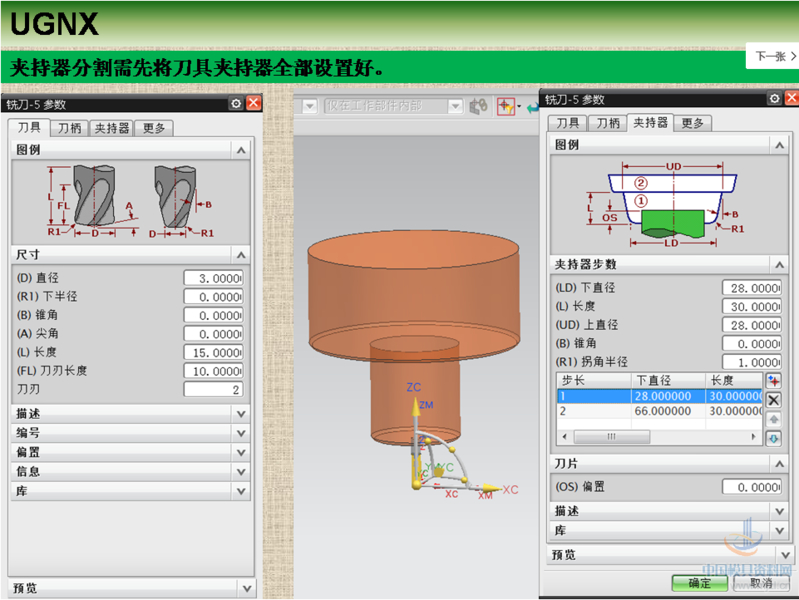The width and height of the screenshot is (799, 600).
Task: Move holder step up arrow icon
Action: click(x=774, y=420)
